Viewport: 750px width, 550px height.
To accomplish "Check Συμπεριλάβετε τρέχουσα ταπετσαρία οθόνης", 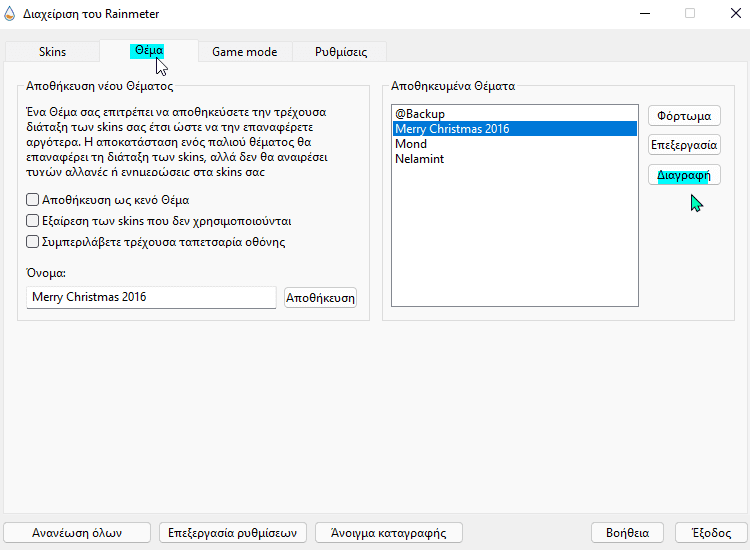I will pos(32,242).
